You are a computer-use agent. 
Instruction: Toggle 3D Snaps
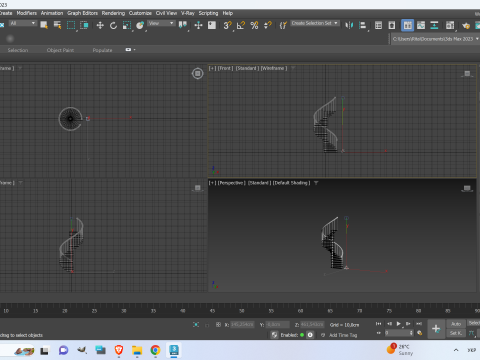click(228, 25)
